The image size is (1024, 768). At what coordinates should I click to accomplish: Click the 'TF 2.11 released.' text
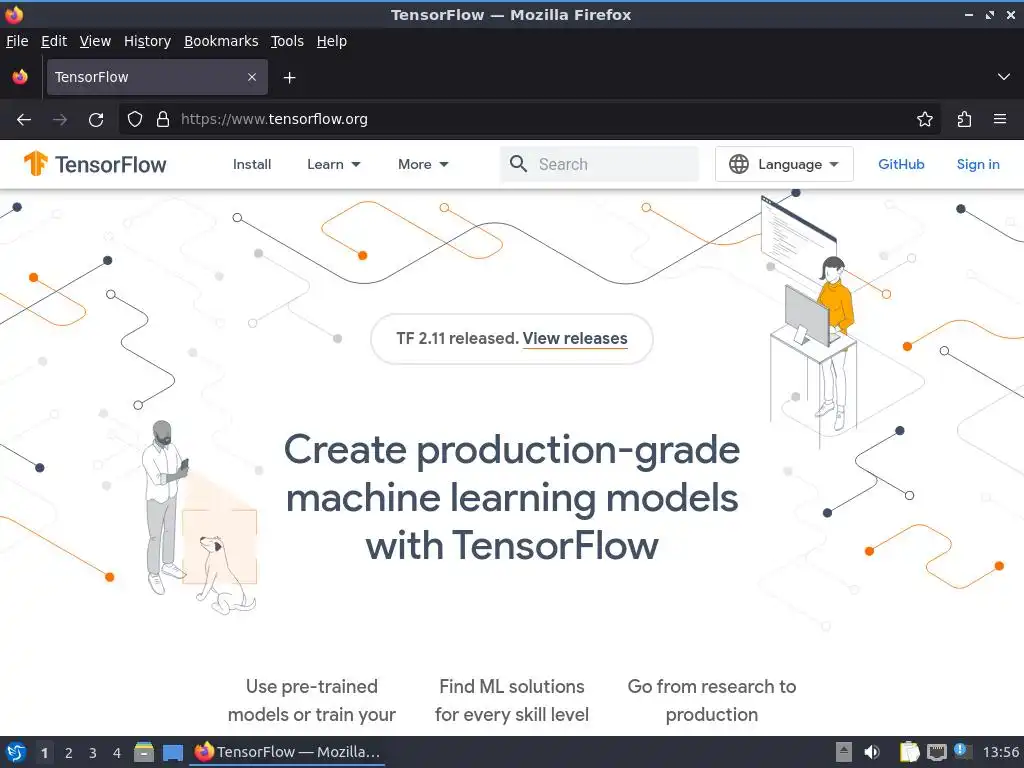pos(457,338)
